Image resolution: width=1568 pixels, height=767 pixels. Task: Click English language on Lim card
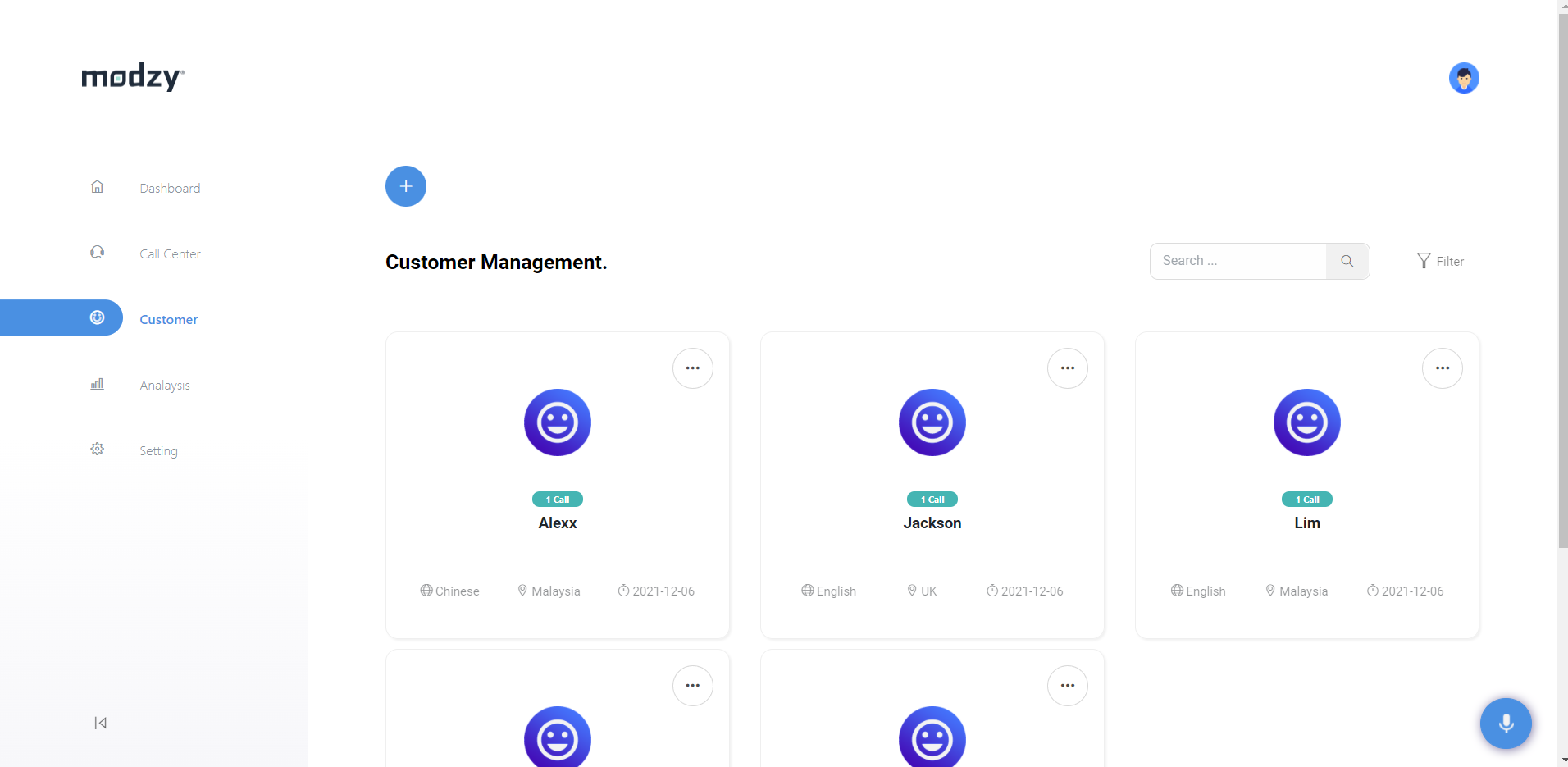[x=1198, y=591]
